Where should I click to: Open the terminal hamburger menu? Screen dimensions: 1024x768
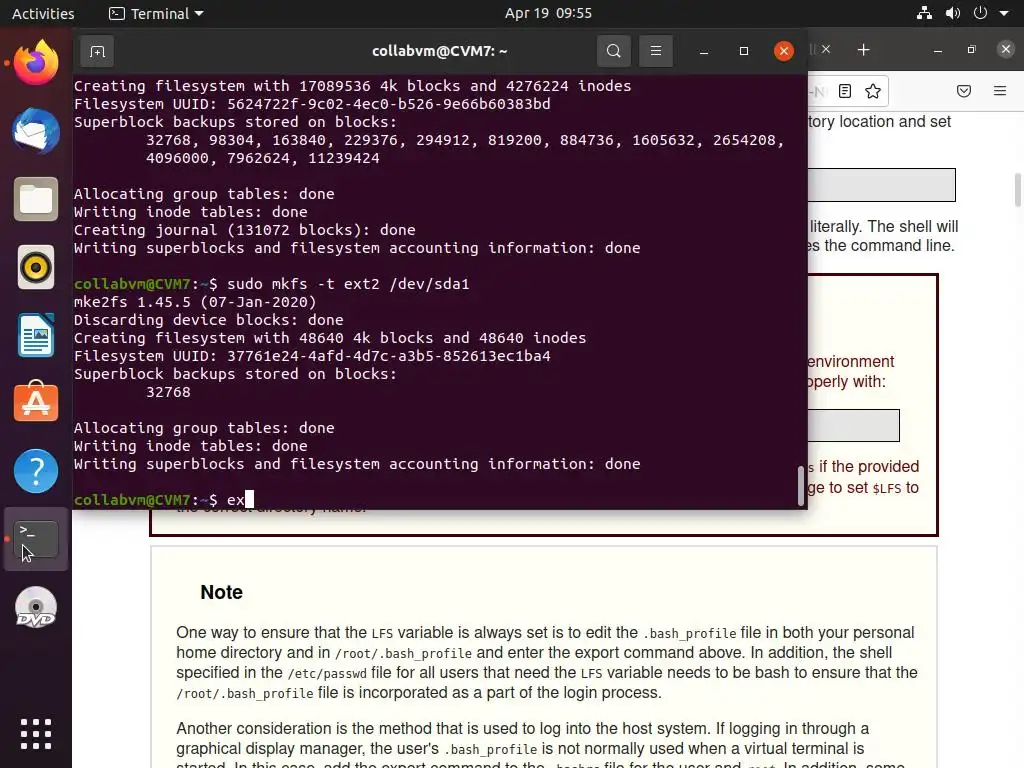(x=656, y=51)
